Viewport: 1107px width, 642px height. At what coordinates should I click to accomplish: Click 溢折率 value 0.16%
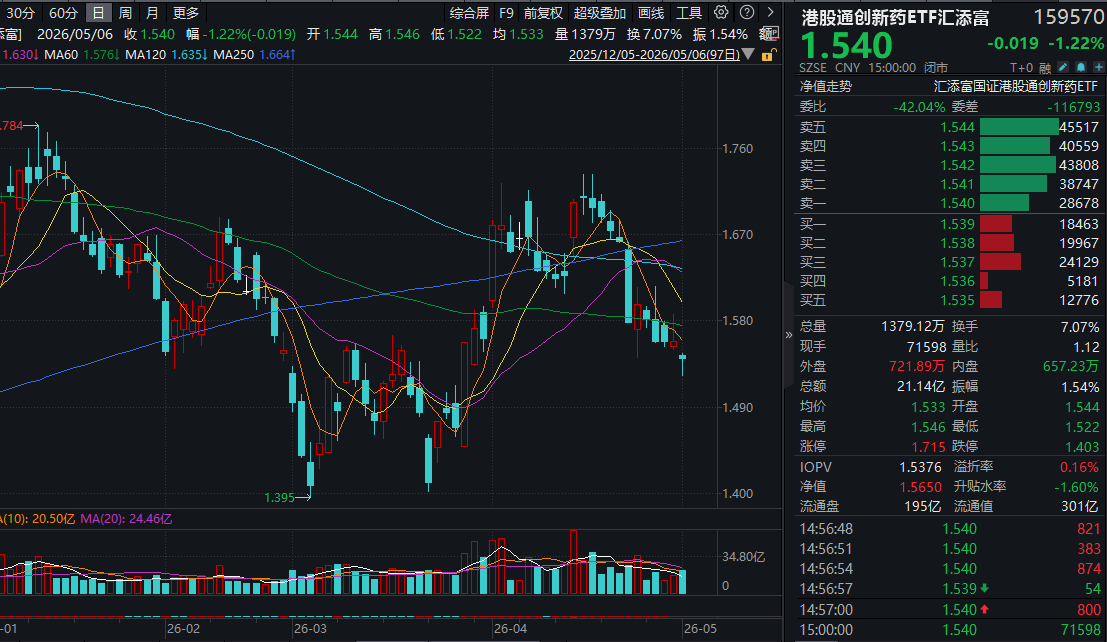tap(1079, 468)
